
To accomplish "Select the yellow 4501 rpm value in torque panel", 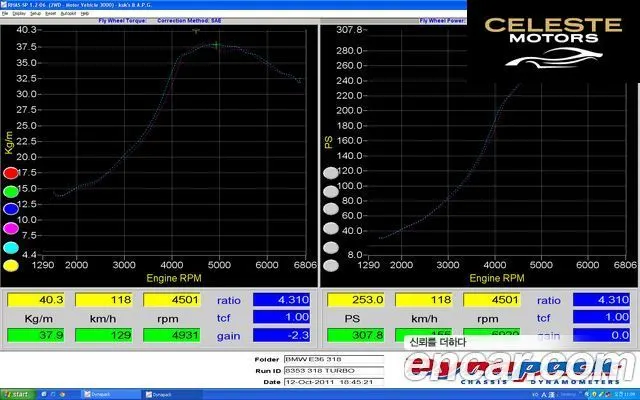I will [x=171, y=300].
